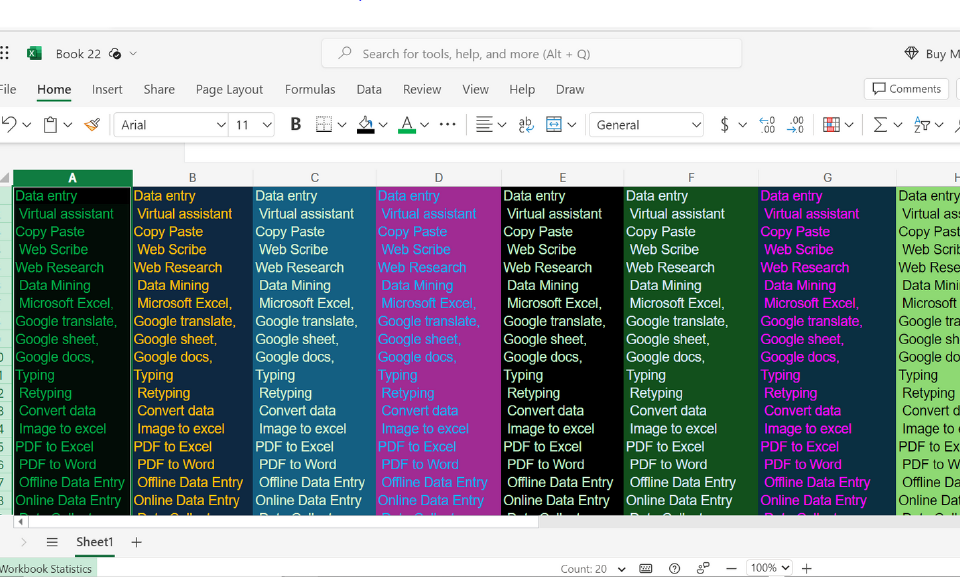Expand the Paste options arrow
960x577 pixels.
click(68, 125)
